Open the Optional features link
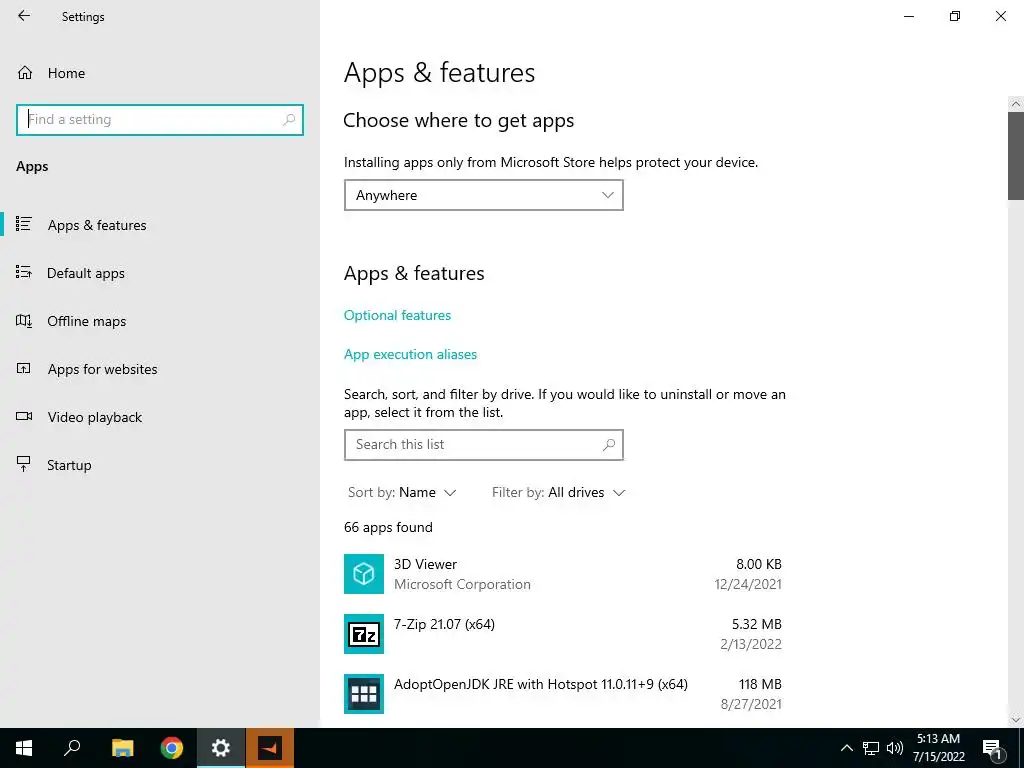 [x=397, y=315]
